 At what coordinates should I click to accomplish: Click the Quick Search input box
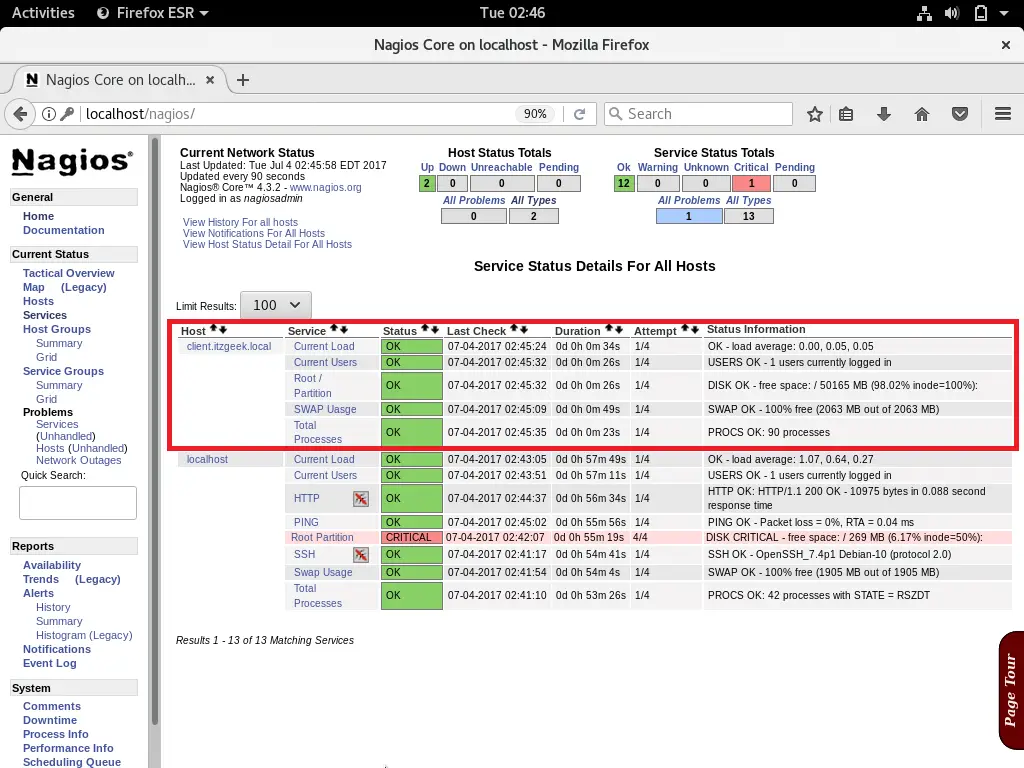click(78, 503)
